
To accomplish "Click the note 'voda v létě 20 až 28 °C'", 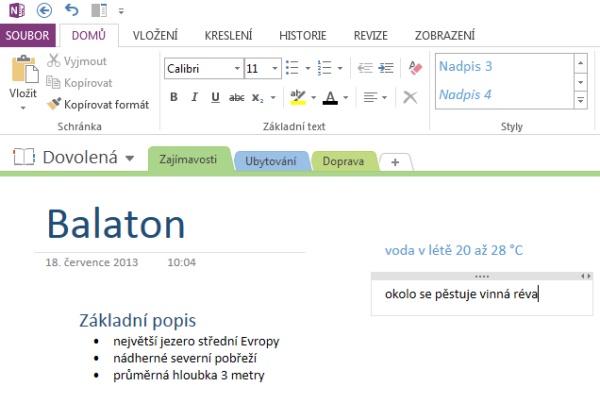I will [x=454, y=251].
